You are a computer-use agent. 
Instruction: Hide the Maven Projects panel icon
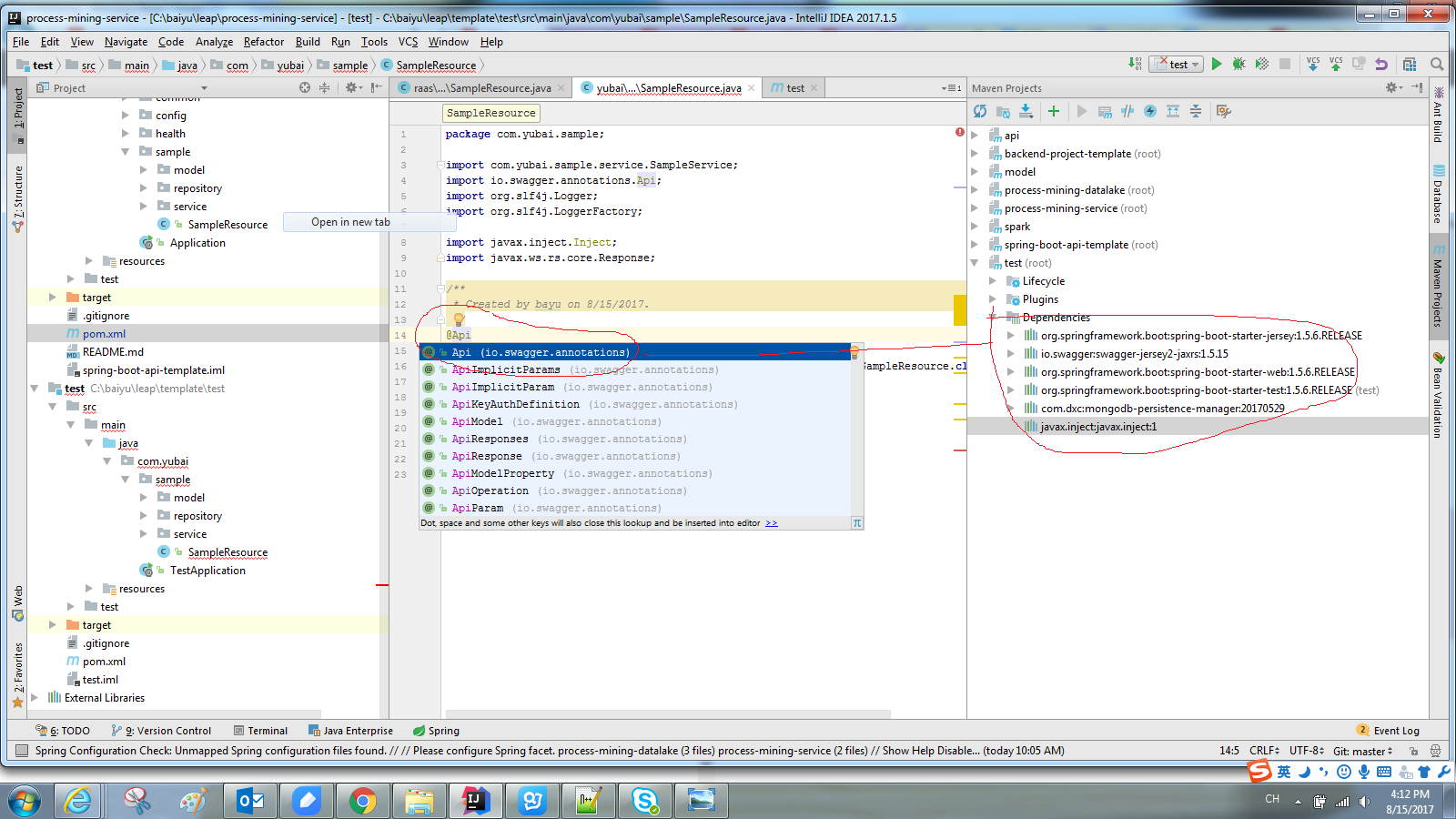[1417, 87]
